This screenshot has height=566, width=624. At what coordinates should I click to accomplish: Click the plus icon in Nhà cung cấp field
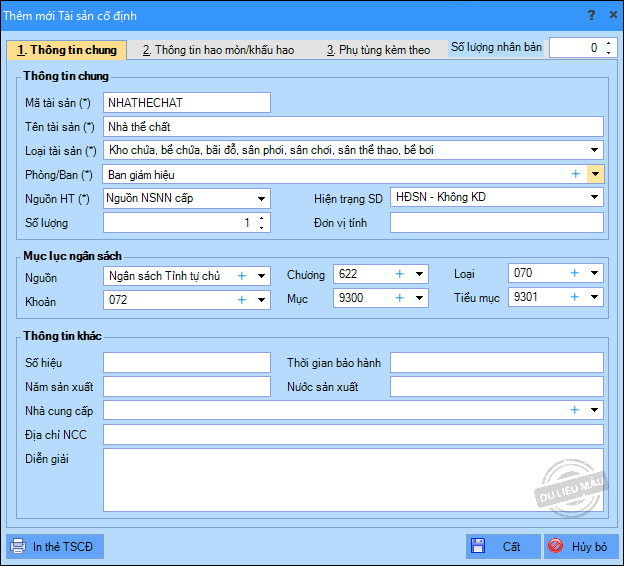pyautogui.click(x=575, y=410)
